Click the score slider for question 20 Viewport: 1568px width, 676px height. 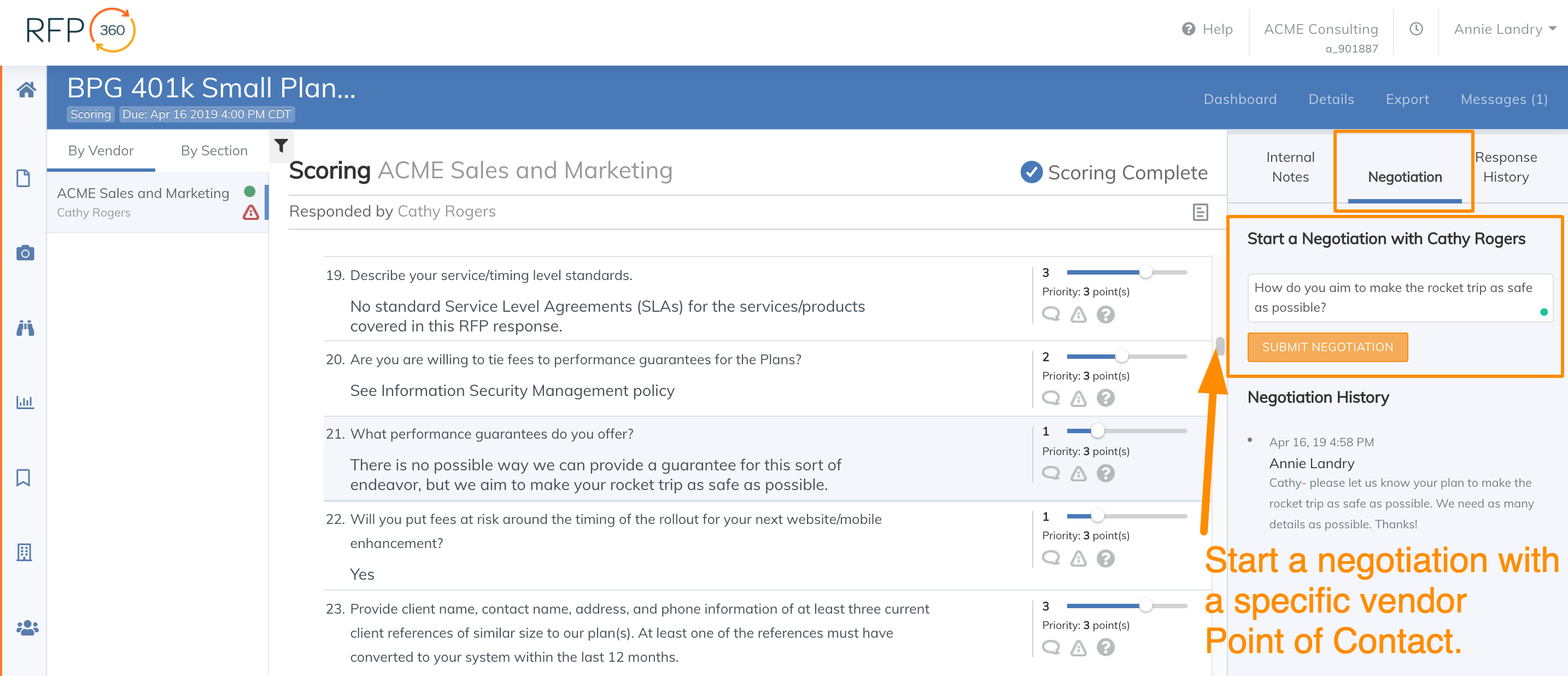[1121, 356]
